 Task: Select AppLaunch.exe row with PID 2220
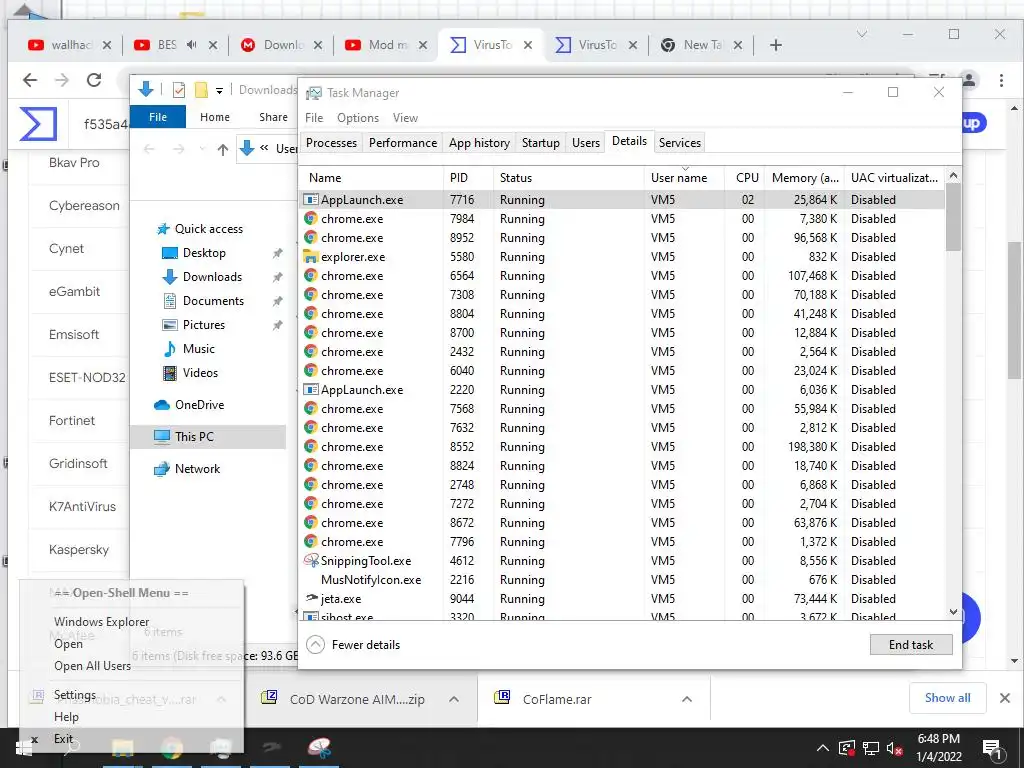coord(622,389)
